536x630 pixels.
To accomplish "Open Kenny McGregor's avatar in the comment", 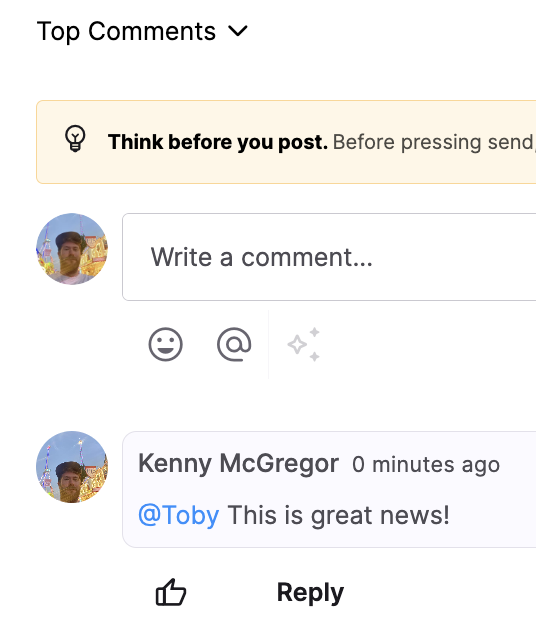I will 72,467.
